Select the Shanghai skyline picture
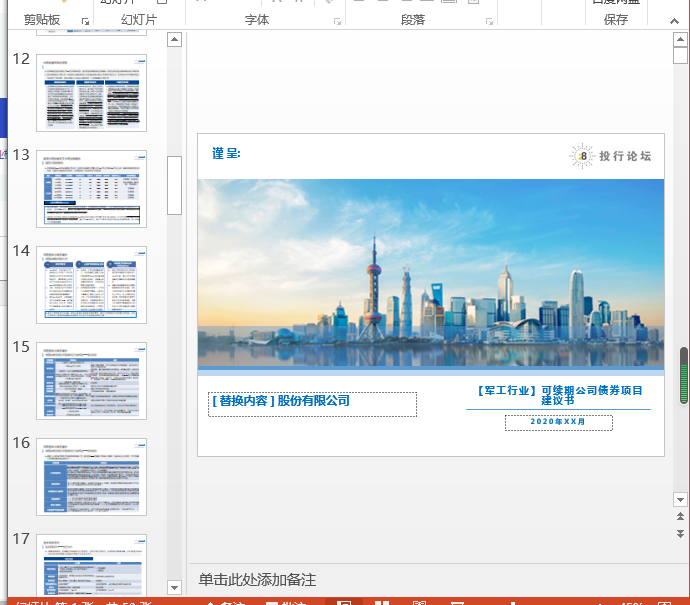Image resolution: width=690 pixels, height=605 pixels. pos(431,272)
